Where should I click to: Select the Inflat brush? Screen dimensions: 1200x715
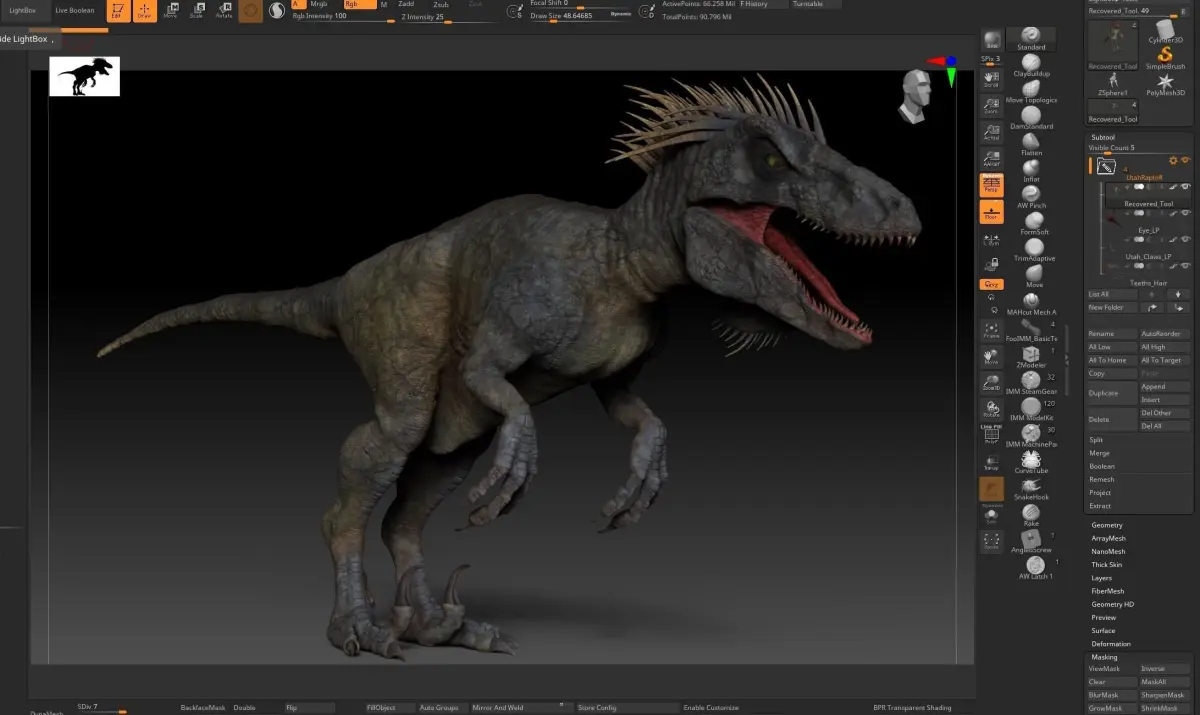point(1031,171)
